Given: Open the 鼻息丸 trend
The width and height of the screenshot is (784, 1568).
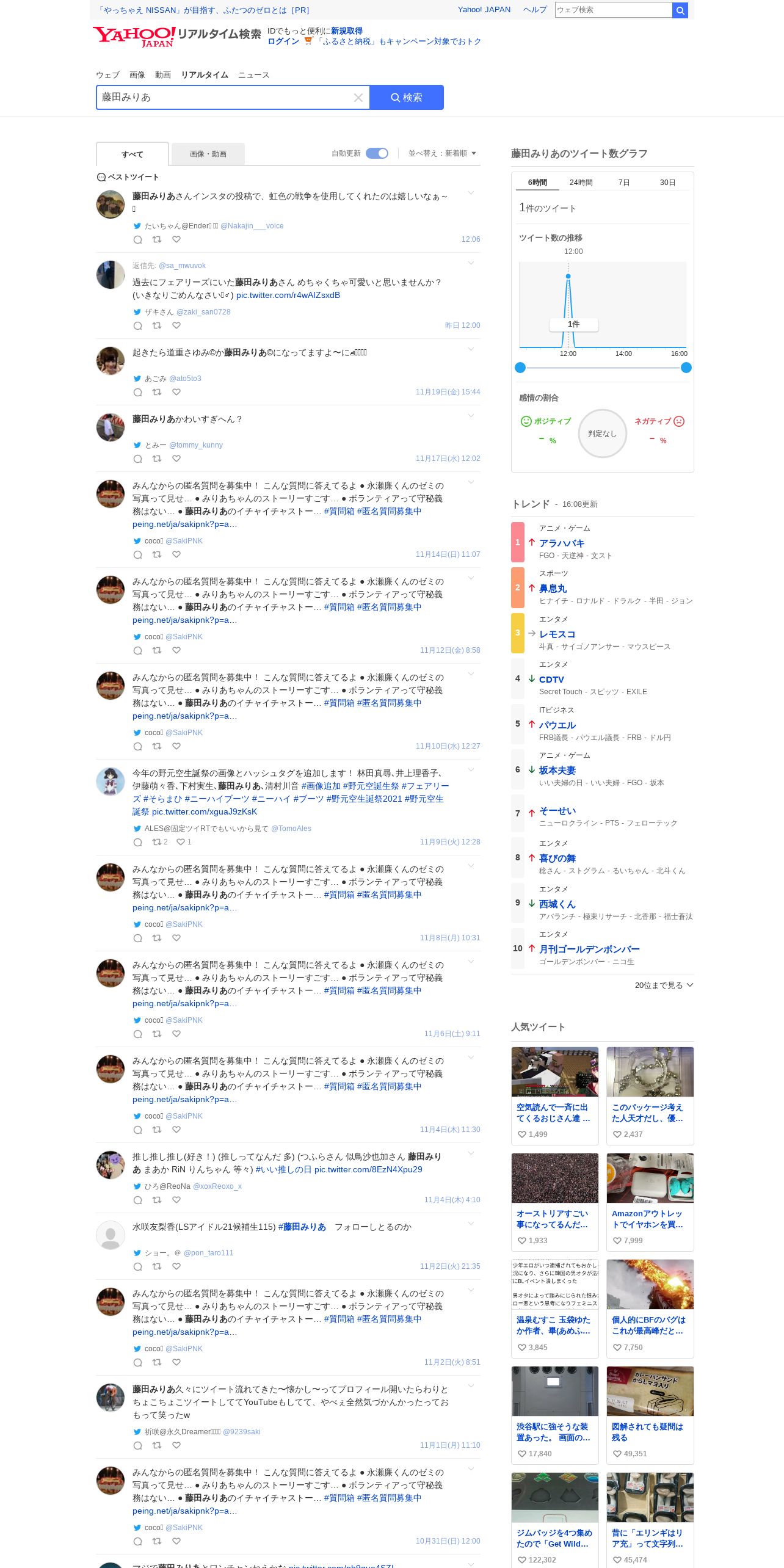Looking at the screenshot, I should tap(553, 589).
